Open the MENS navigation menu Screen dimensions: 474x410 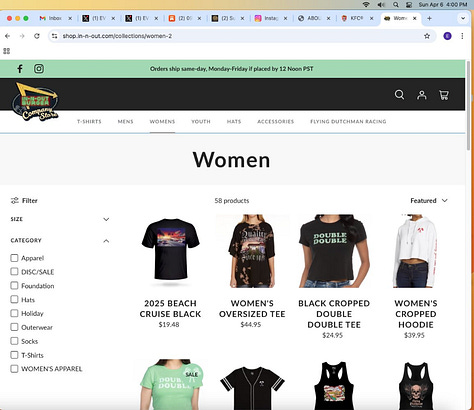[x=125, y=121]
